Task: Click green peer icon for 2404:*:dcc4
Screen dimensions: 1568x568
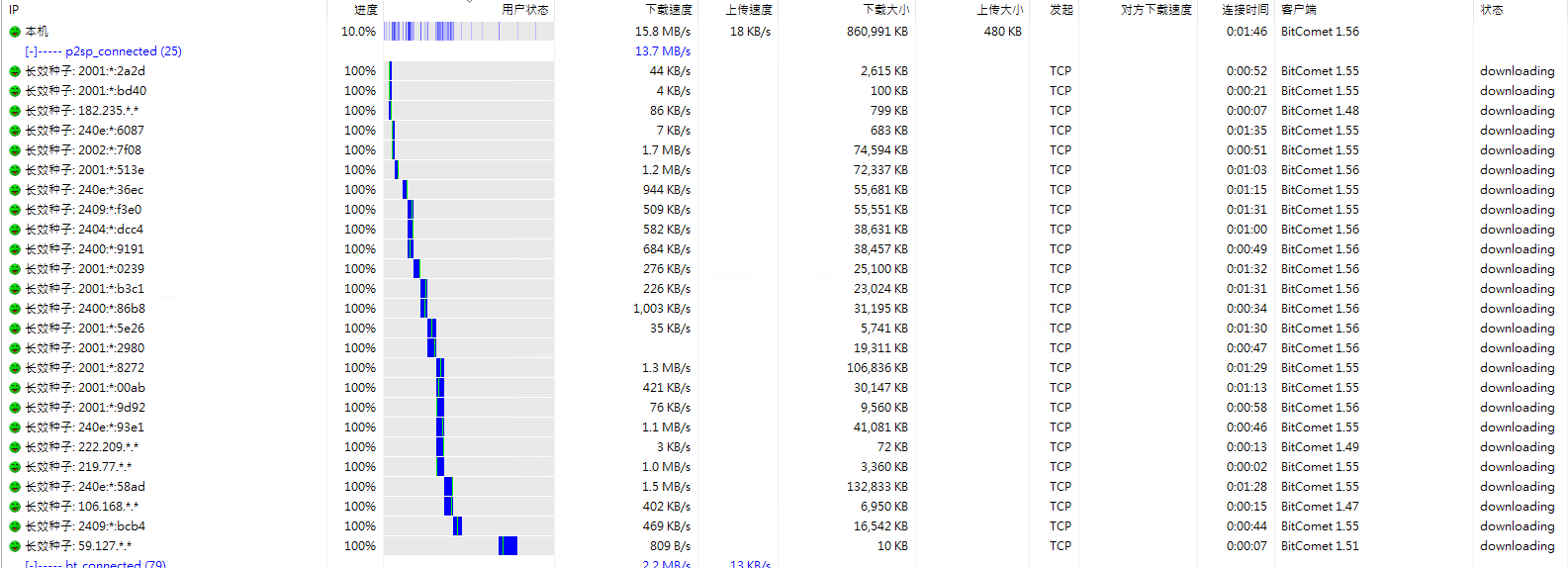Action: click(x=15, y=230)
